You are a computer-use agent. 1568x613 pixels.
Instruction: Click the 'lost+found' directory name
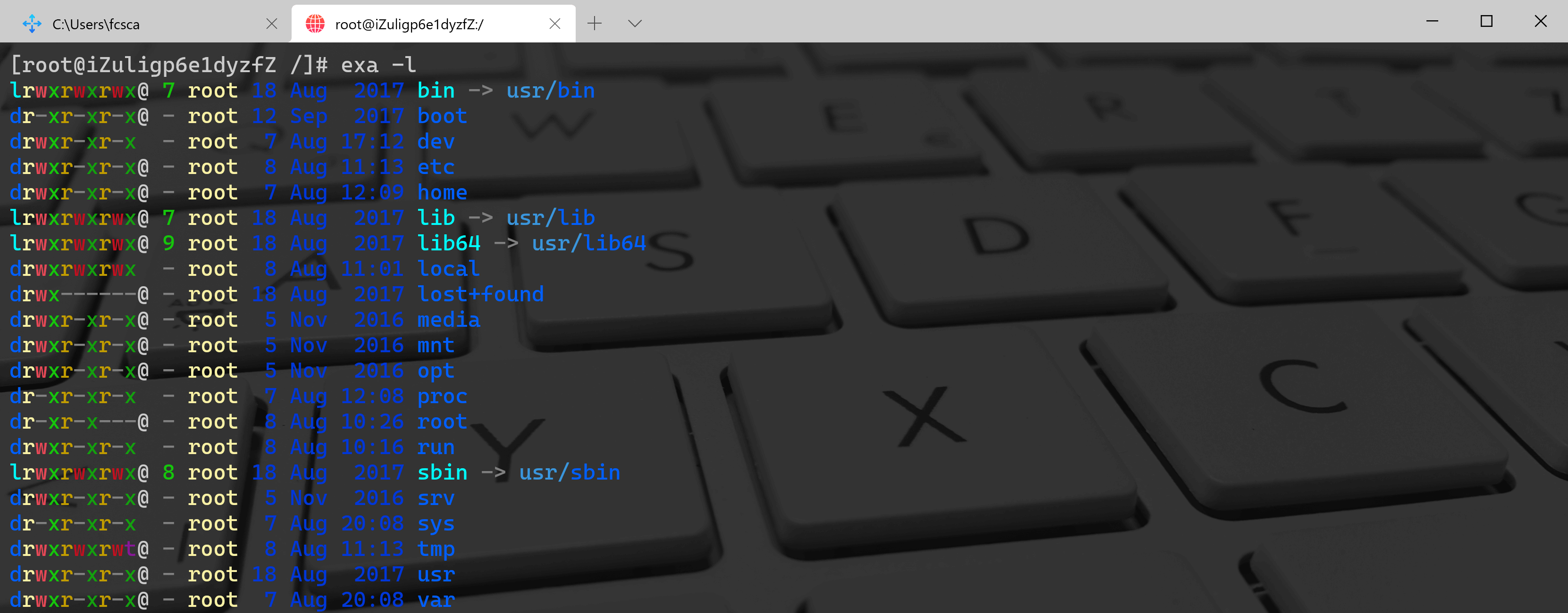pos(480,294)
